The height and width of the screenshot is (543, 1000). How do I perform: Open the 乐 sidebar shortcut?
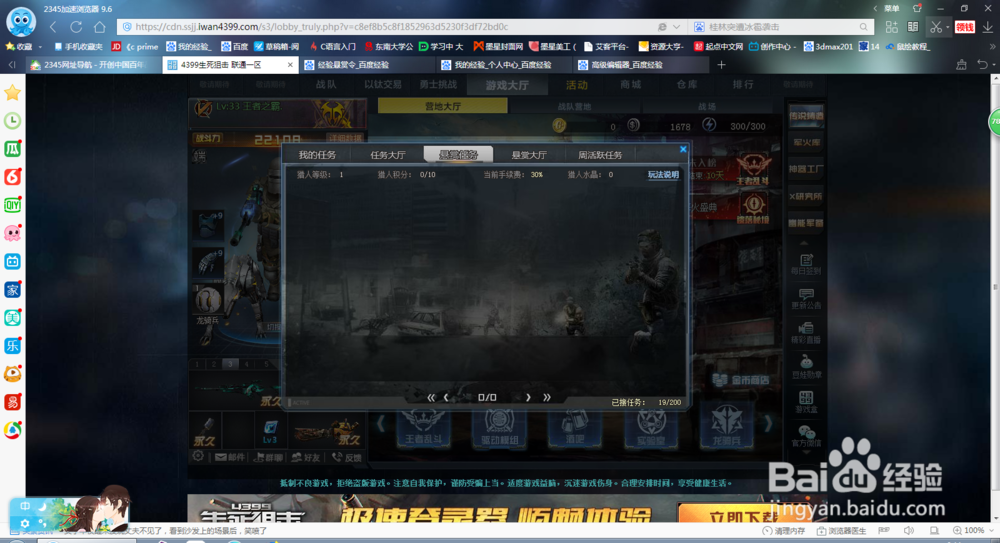click(x=12, y=346)
